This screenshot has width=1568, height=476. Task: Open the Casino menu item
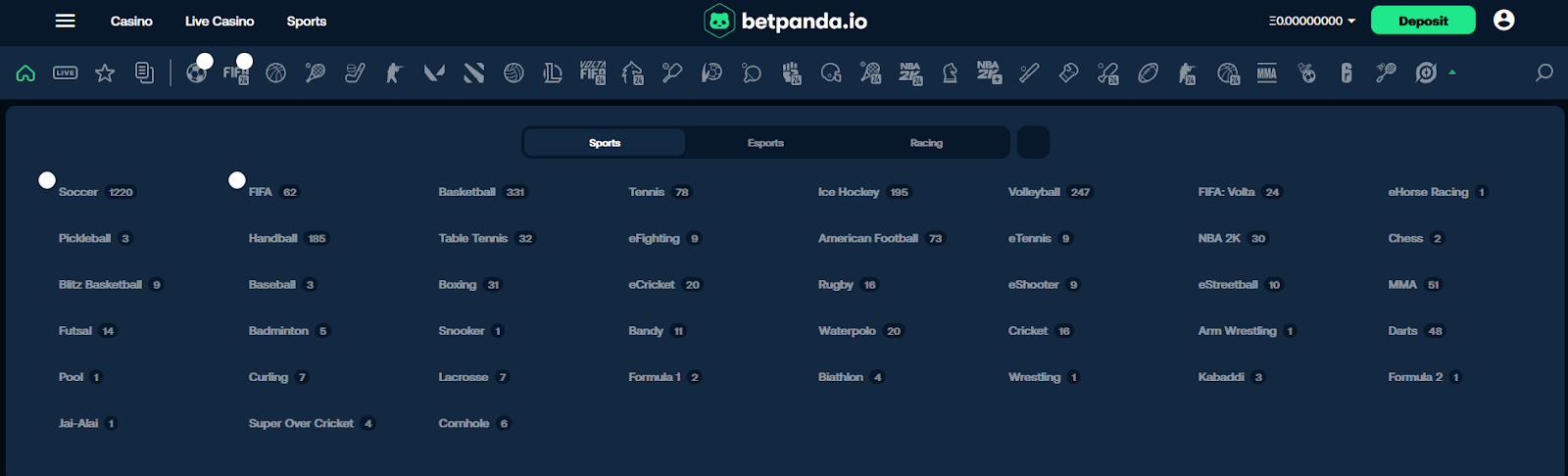131,21
